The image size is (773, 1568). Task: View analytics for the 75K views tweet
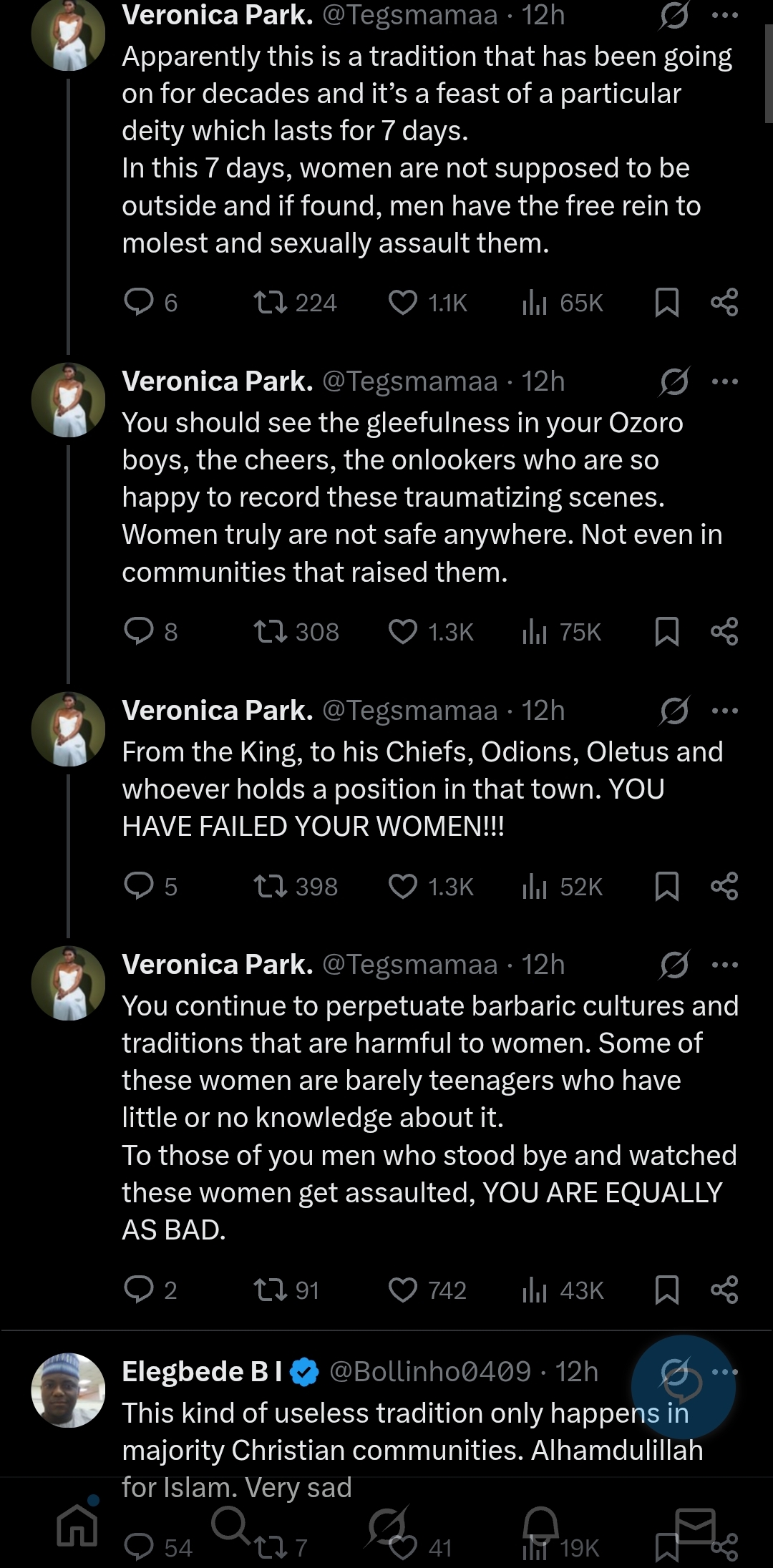coord(535,631)
